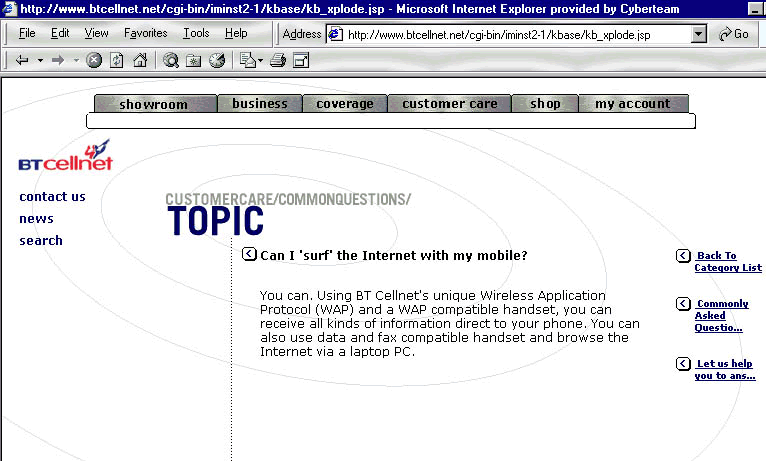Image resolution: width=766 pixels, height=461 pixels.
Task: Select the my account tab
Action: (x=633, y=104)
